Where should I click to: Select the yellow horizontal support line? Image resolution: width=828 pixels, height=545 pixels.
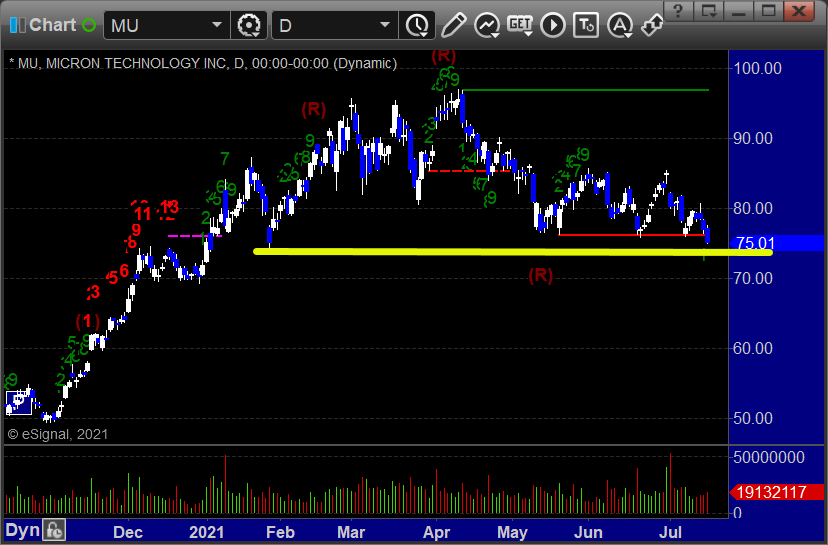click(512, 252)
